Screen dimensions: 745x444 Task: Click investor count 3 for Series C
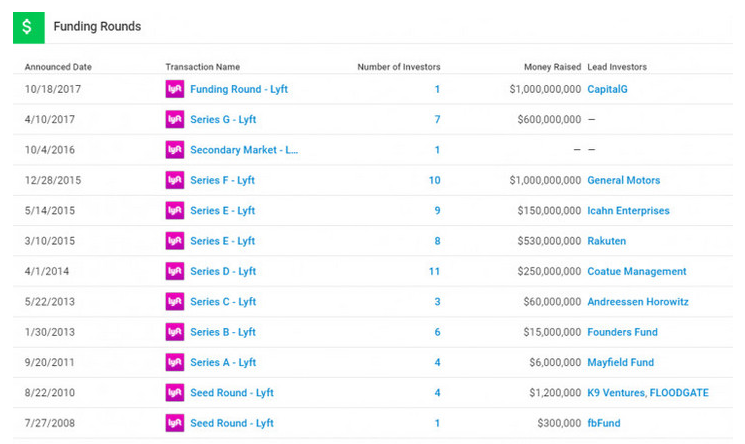(437, 302)
